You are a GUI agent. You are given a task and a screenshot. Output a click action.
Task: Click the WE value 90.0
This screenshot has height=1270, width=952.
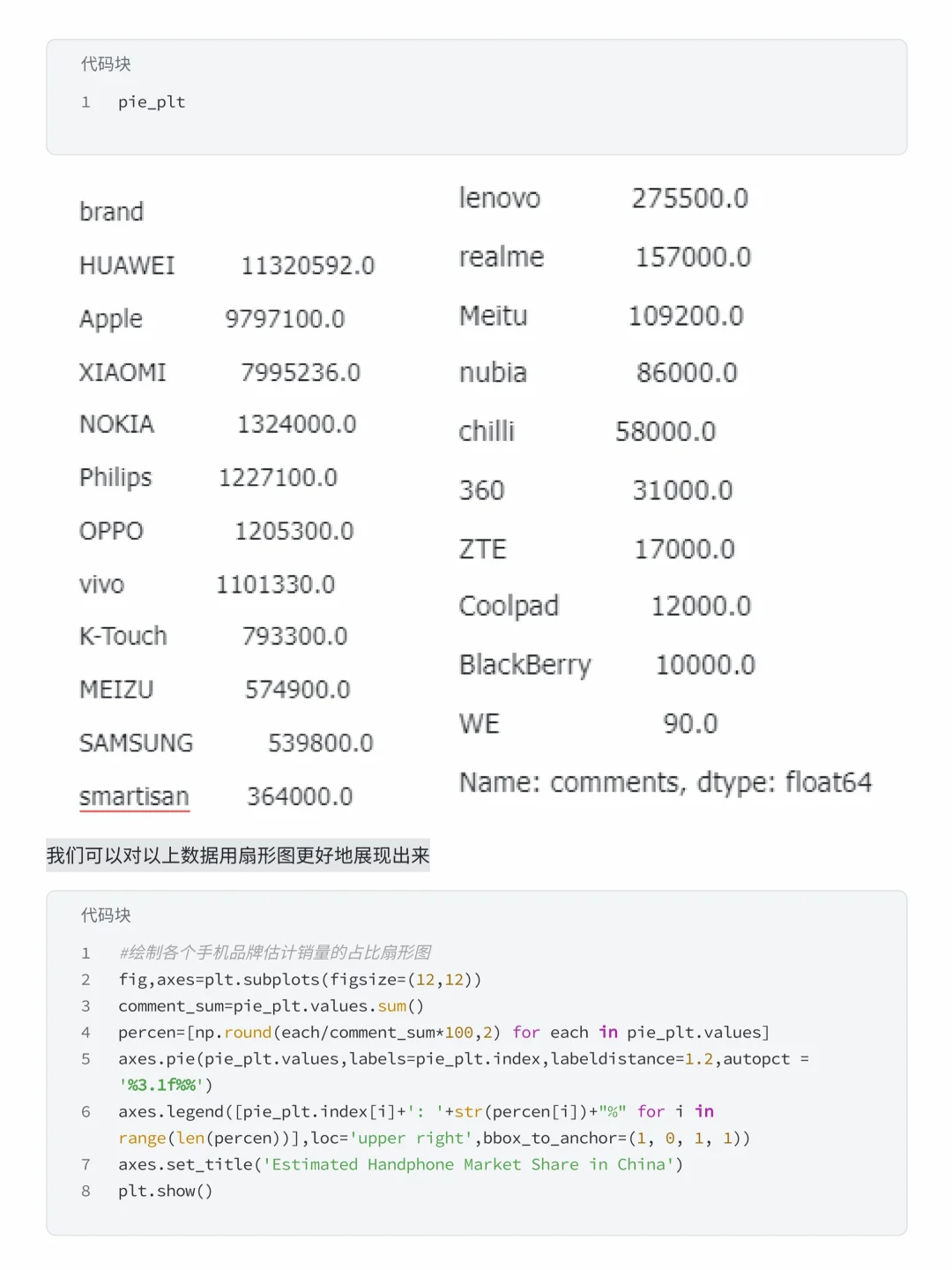point(690,724)
